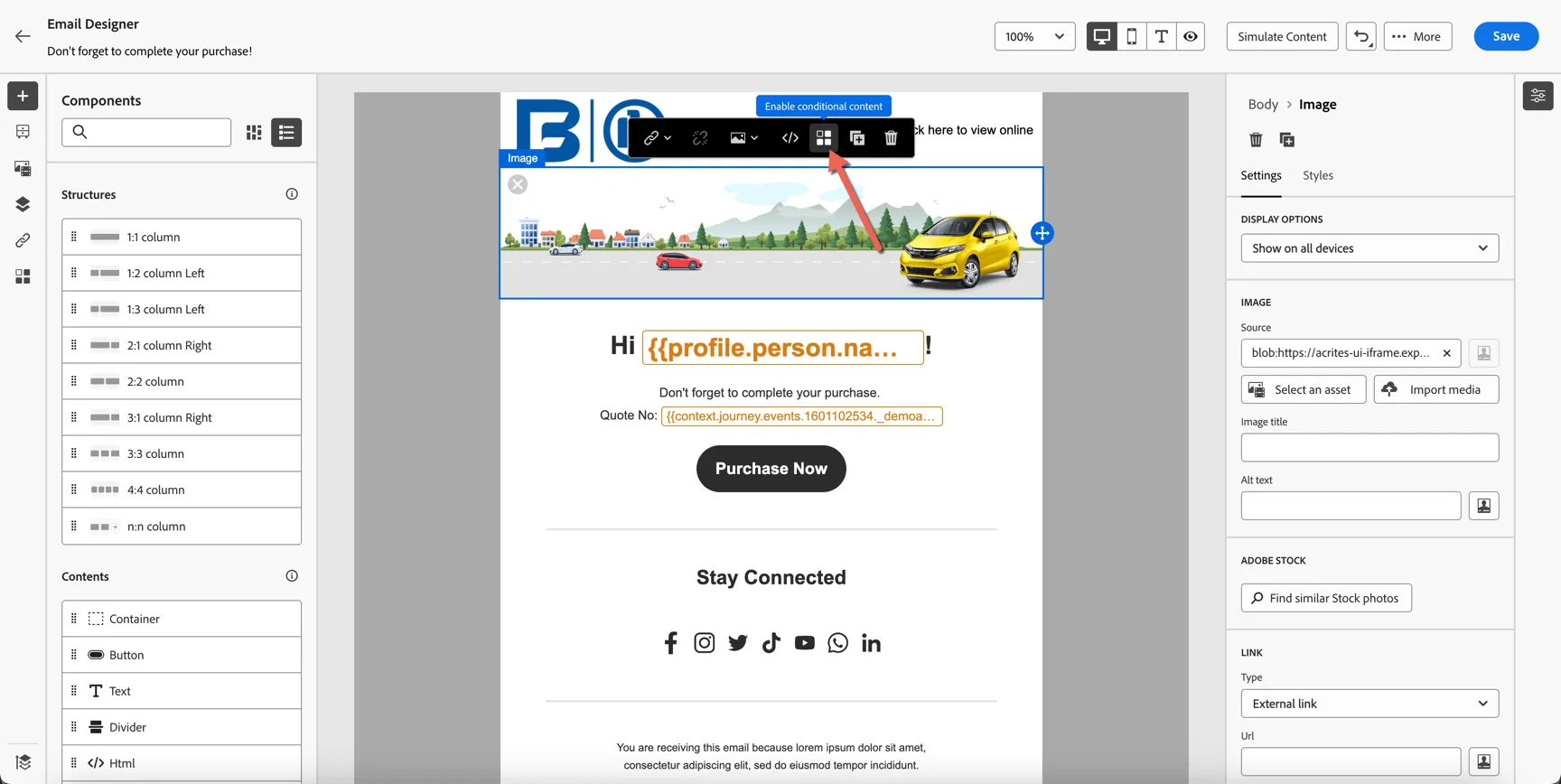Screen dimensions: 1561x784
Task: Toggle the live preview eye icon
Action: [x=1191, y=36]
